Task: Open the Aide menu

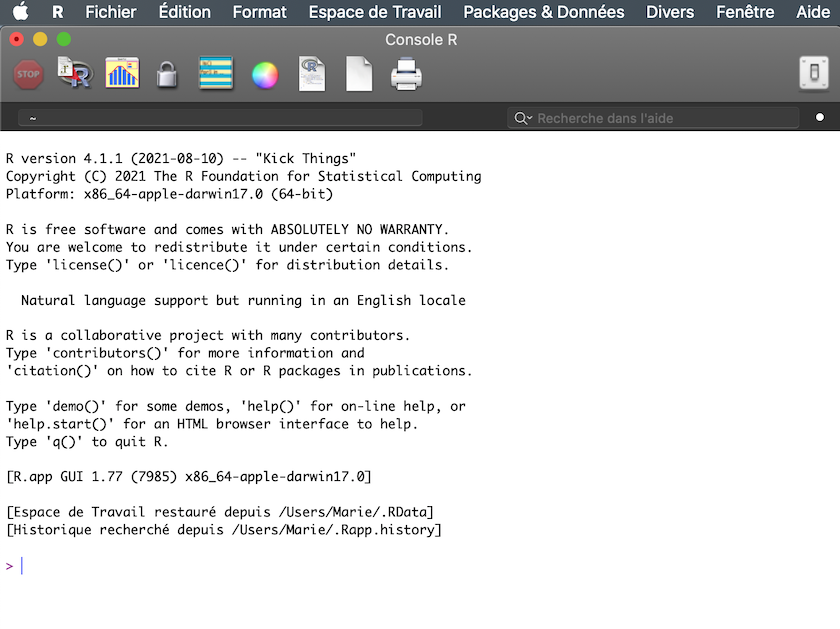Action: coord(812,12)
